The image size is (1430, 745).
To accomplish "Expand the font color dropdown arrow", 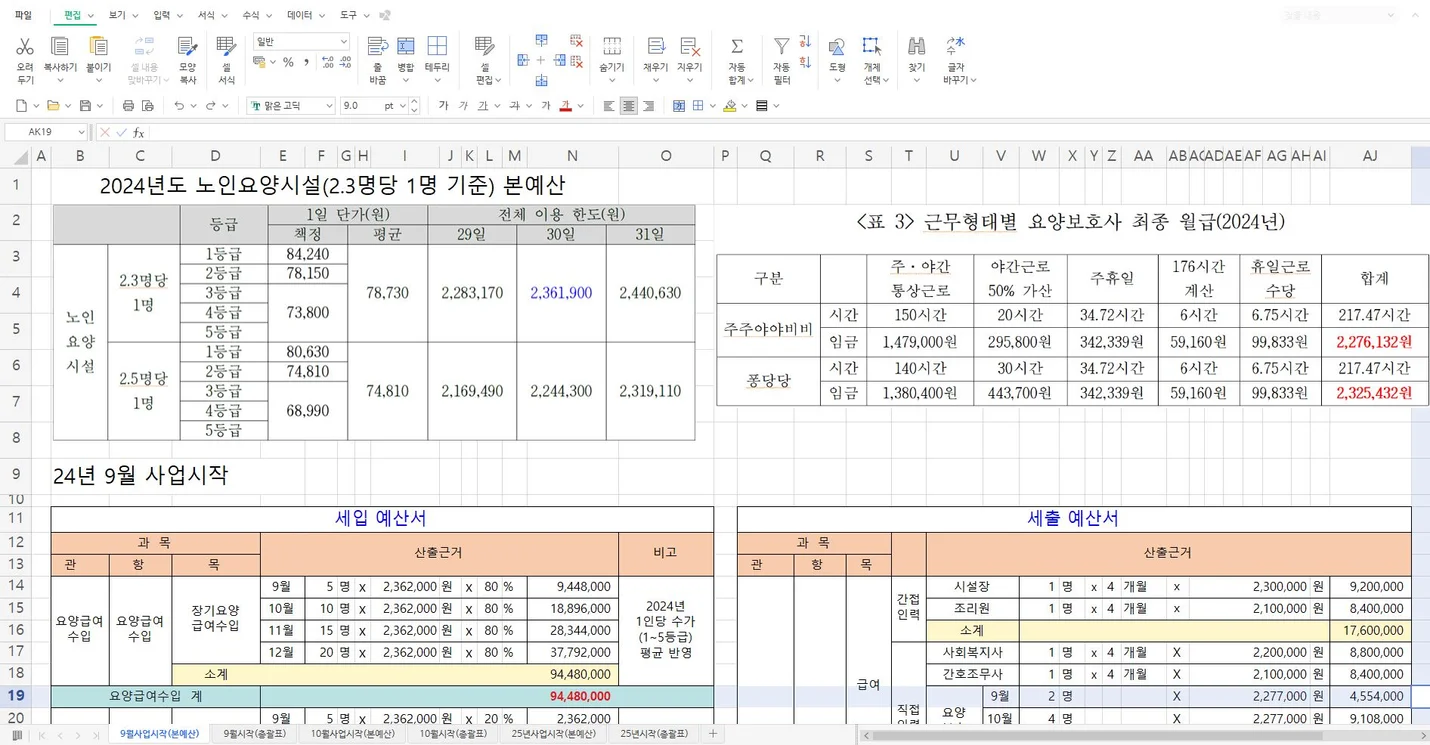I will [579, 106].
